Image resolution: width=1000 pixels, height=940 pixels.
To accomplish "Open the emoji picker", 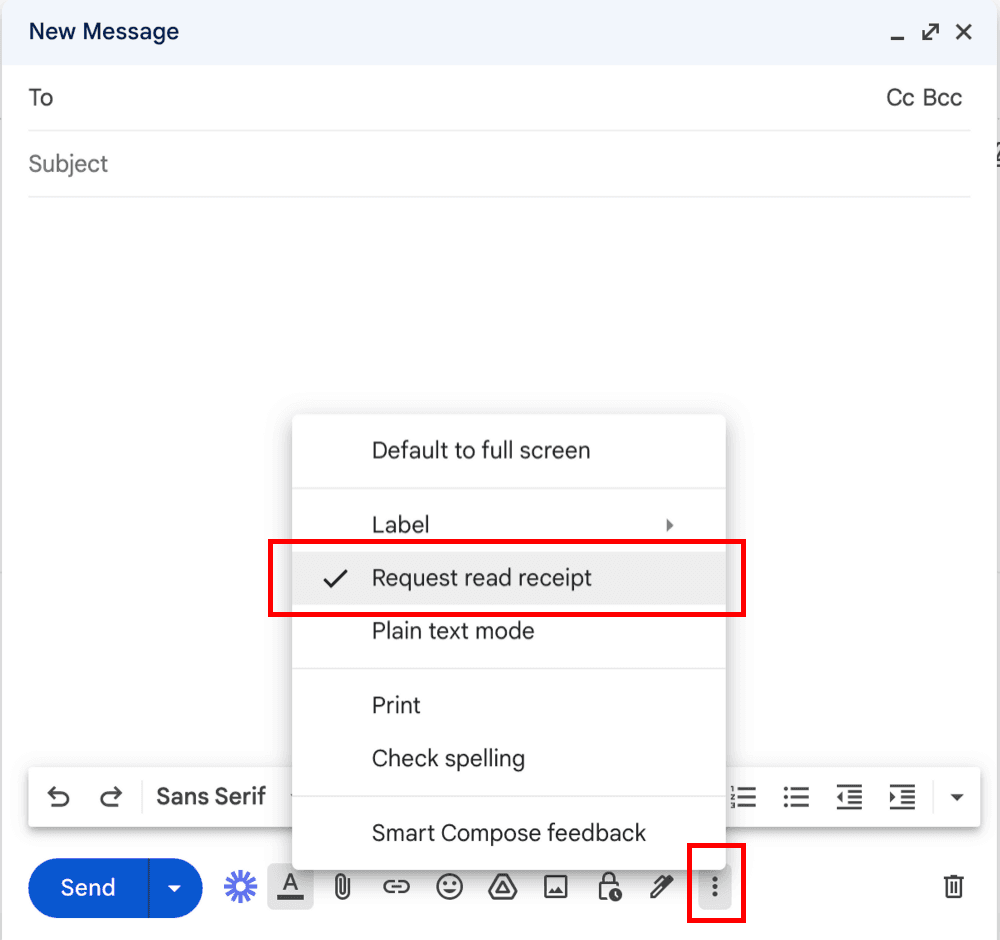I will [x=449, y=887].
